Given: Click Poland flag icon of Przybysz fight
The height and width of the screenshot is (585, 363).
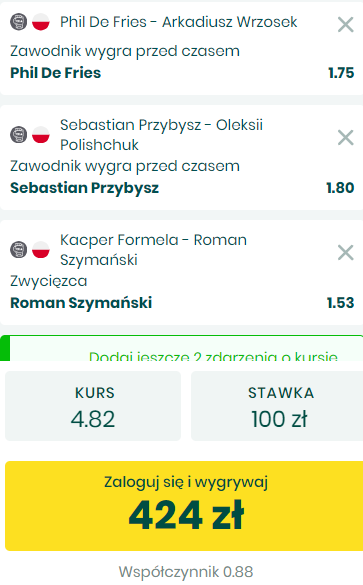Looking at the screenshot, I should pyautogui.click(x=41, y=135).
